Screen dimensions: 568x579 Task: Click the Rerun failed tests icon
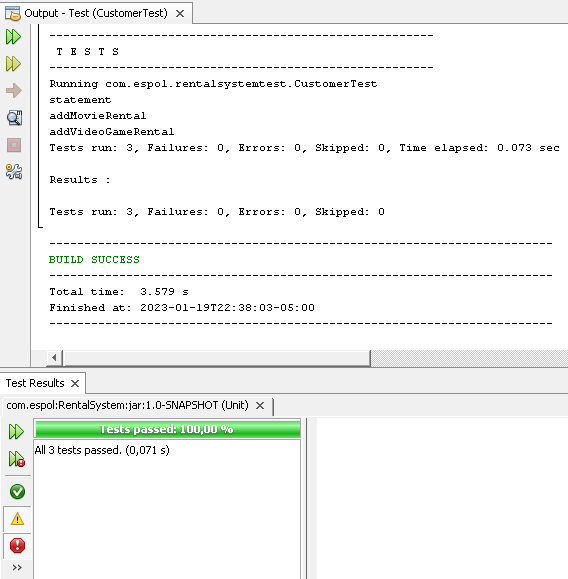coord(17,459)
